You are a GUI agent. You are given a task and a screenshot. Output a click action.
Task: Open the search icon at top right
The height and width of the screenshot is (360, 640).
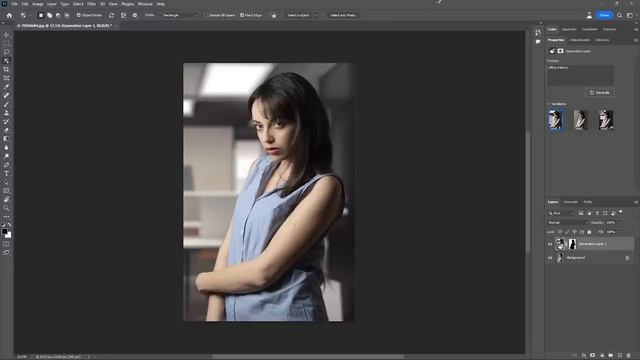[620, 15]
